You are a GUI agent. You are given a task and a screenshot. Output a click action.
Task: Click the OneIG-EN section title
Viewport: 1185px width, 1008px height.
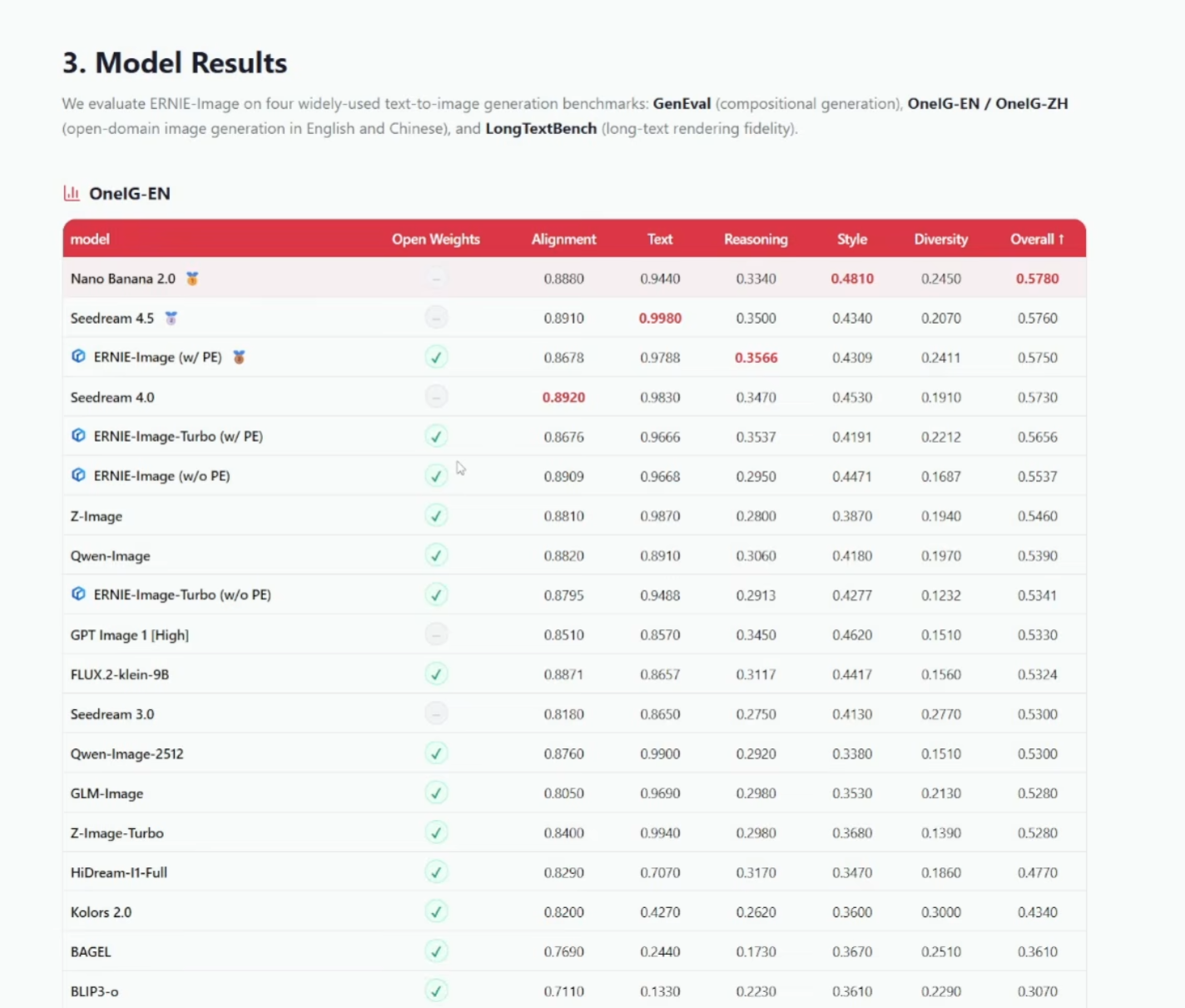click(130, 193)
